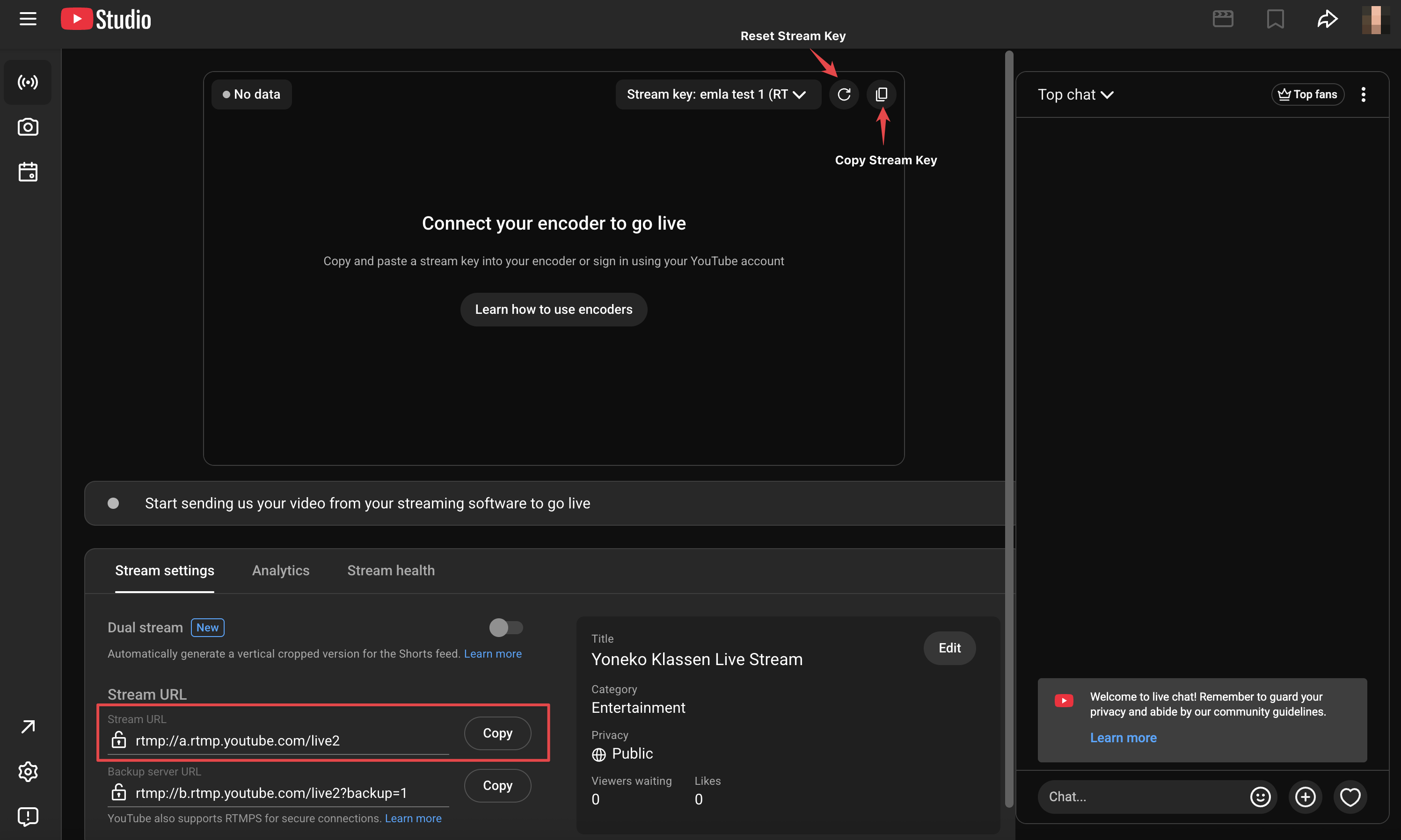Select the Stream broadcast icon in sidebar
Screen dimensions: 1401x840
pos(28,82)
